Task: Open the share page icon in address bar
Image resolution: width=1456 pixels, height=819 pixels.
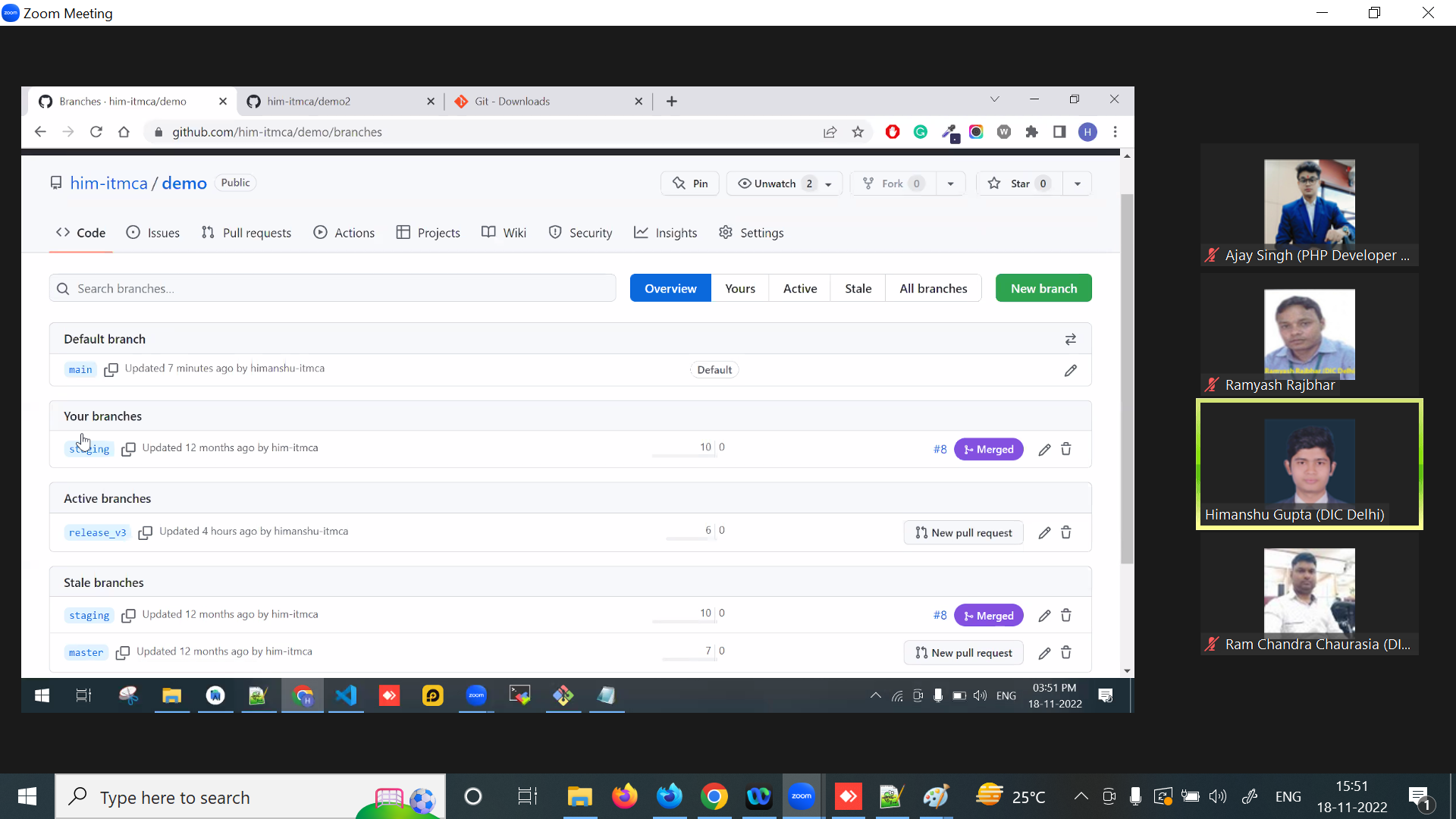Action: pyautogui.click(x=830, y=132)
